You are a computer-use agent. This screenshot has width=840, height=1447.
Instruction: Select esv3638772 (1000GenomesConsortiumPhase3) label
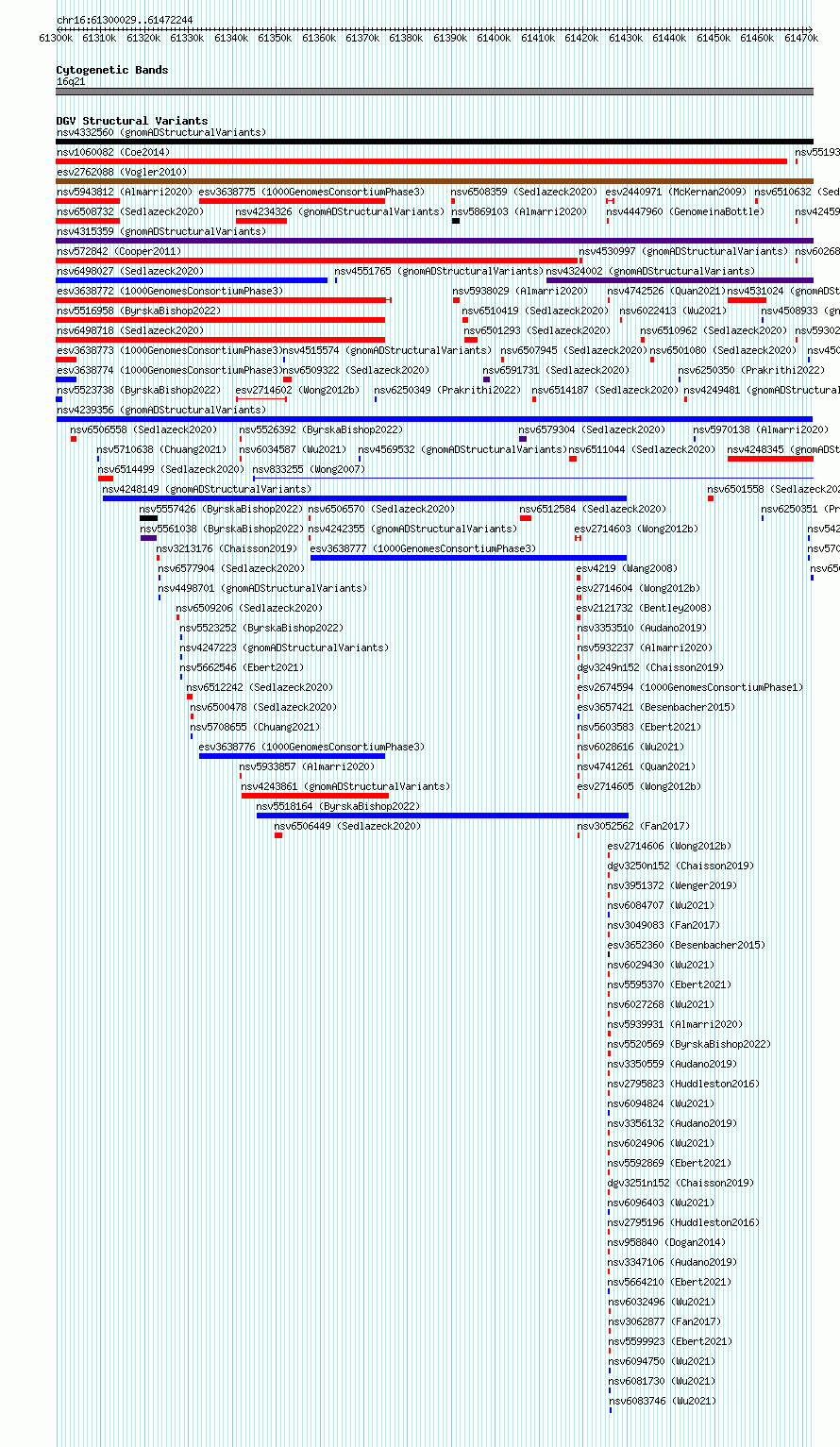(170, 291)
